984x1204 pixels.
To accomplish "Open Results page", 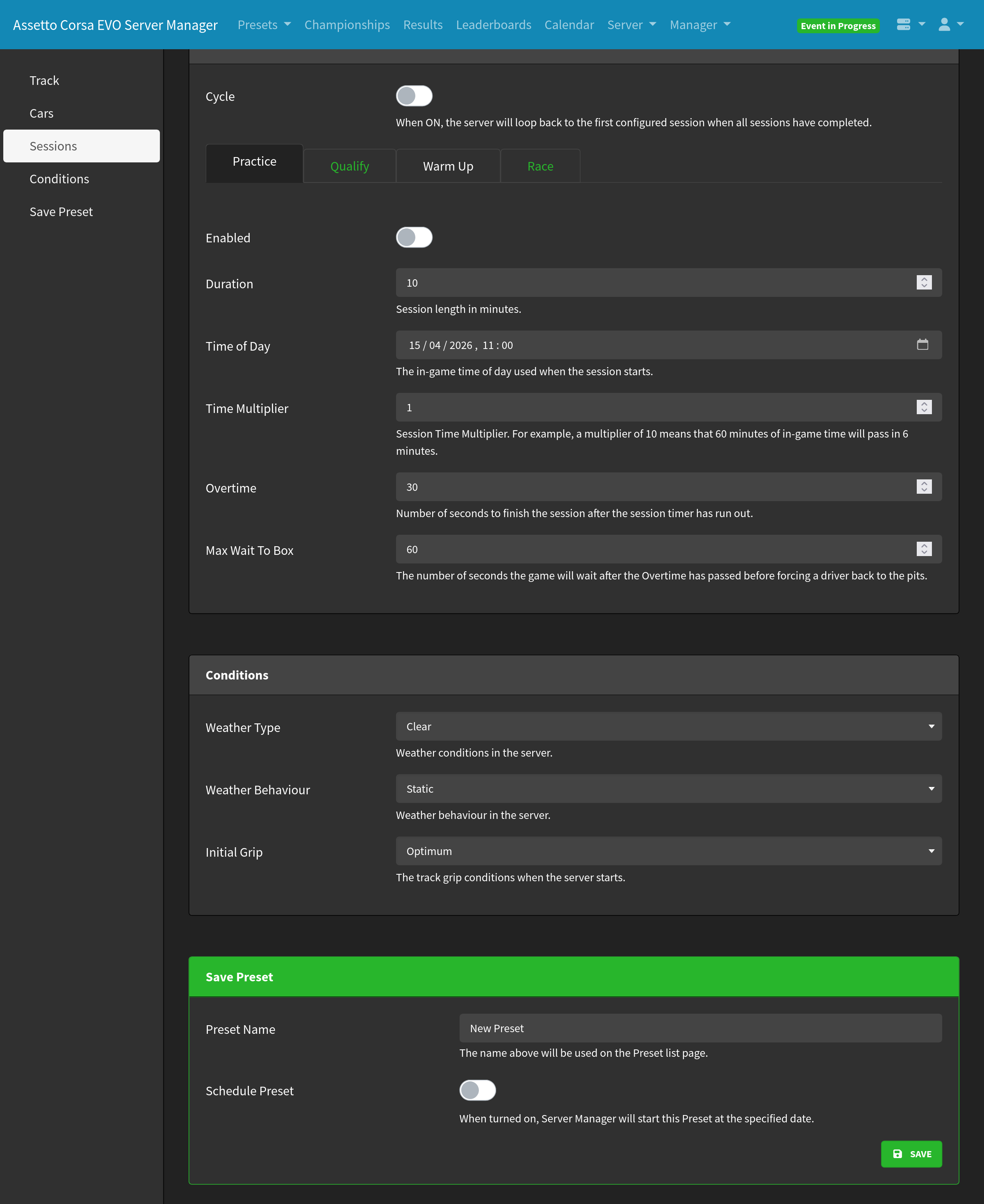I will 423,25.
